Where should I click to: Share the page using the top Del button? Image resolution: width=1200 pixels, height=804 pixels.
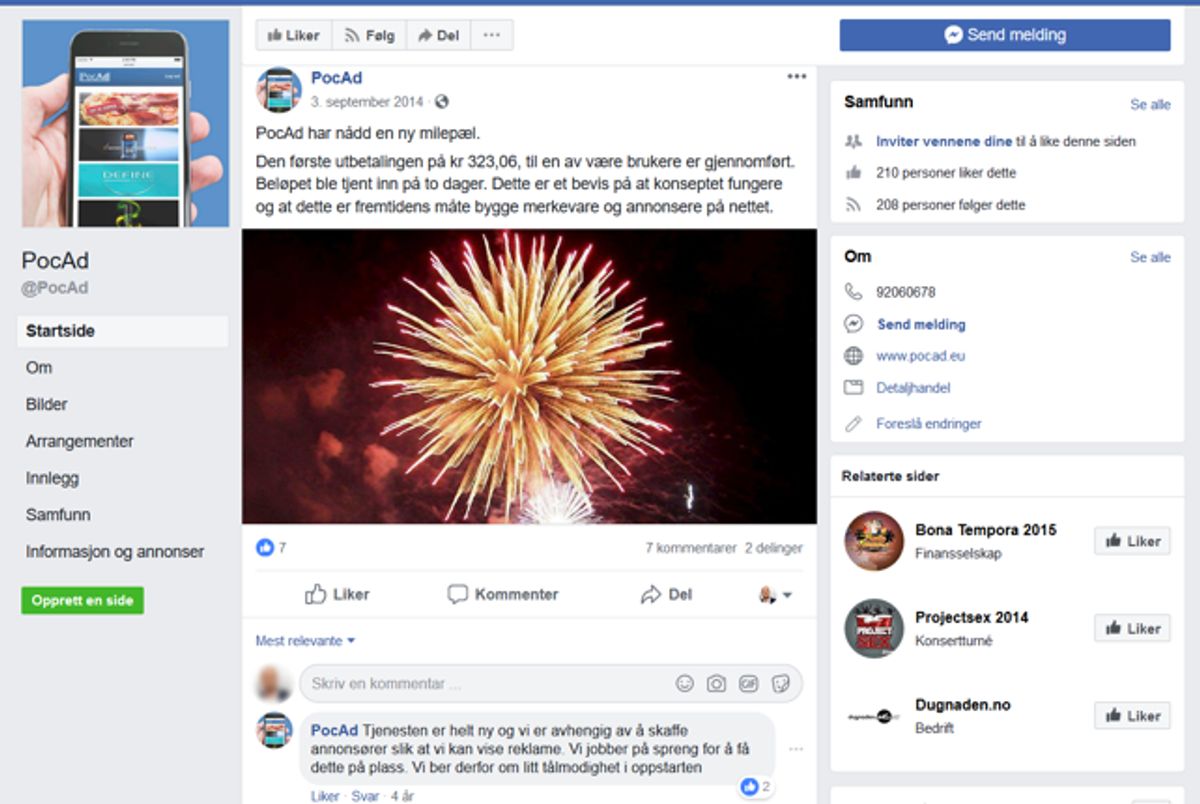[438, 35]
